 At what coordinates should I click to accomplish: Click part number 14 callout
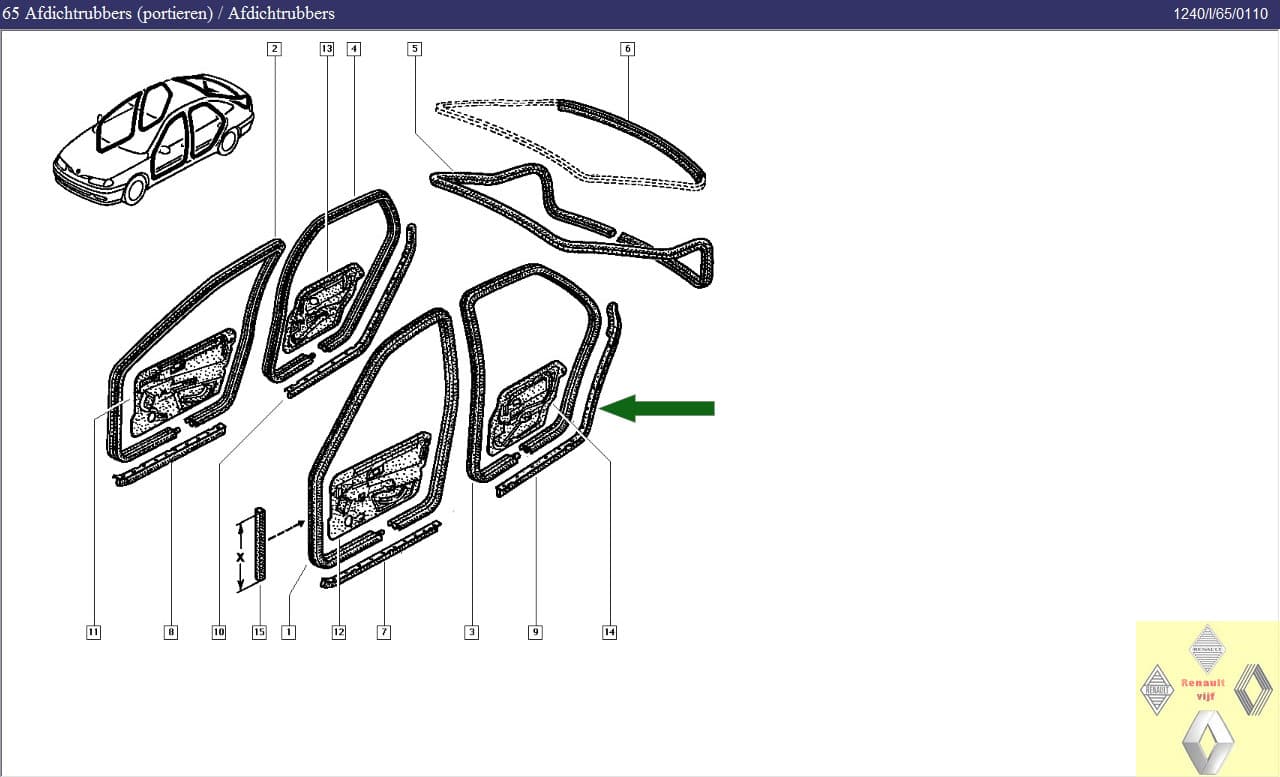pyautogui.click(x=609, y=632)
